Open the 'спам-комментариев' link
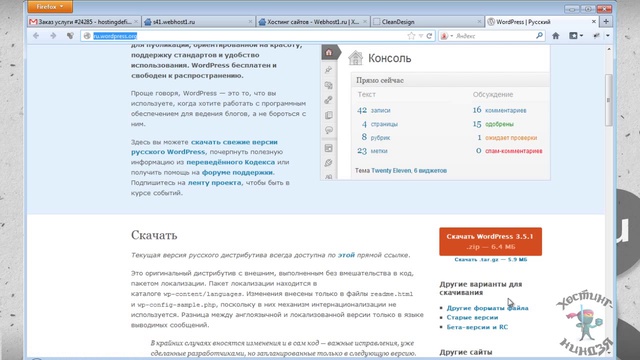640x360 pixels. click(513, 151)
